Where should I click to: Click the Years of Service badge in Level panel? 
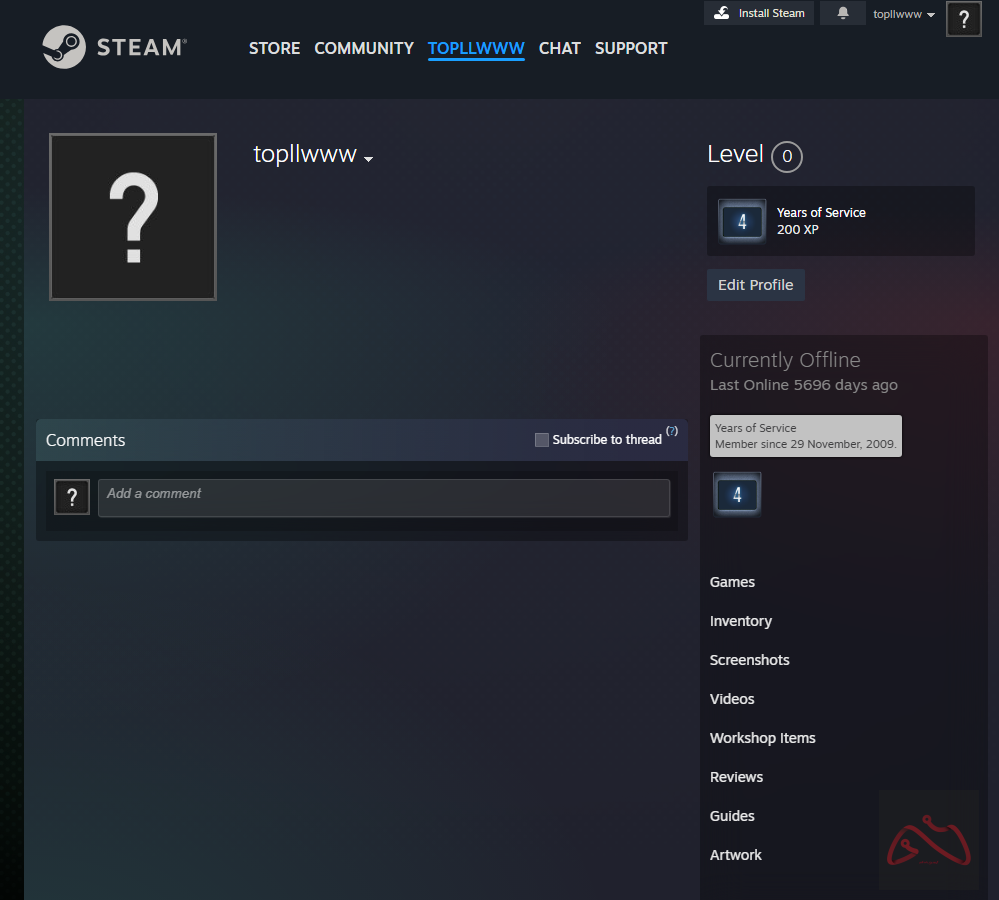pyautogui.click(x=742, y=221)
